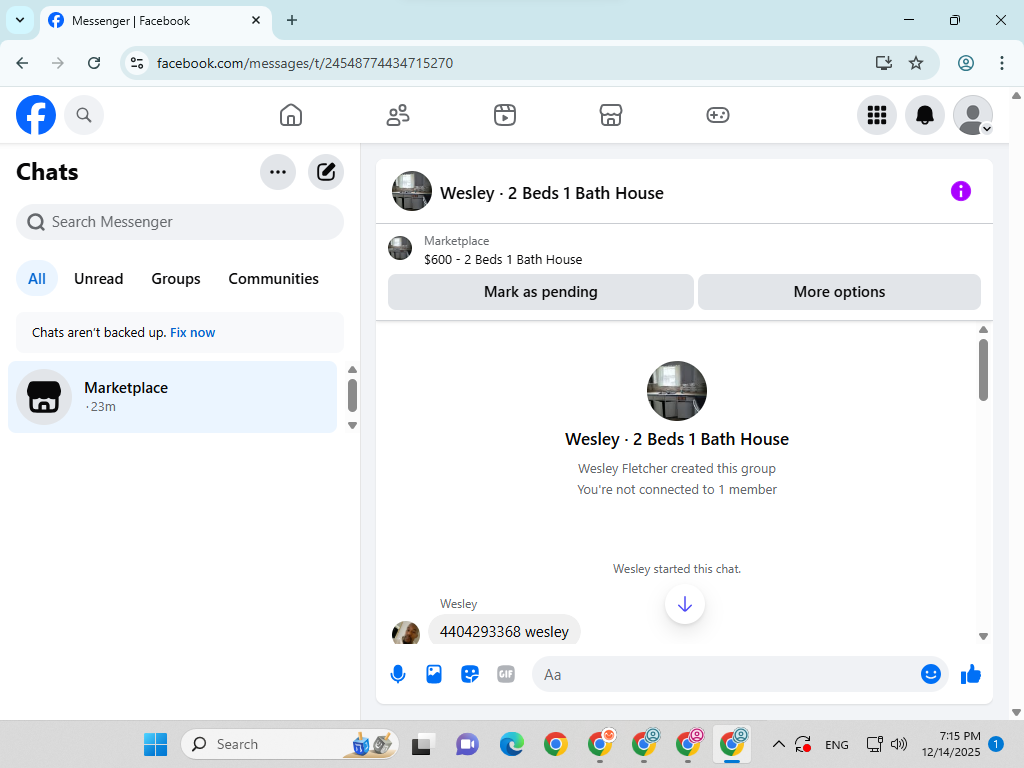Open the Facebook menu grid icon
1024x768 pixels.
pyautogui.click(x=876, y=115)
